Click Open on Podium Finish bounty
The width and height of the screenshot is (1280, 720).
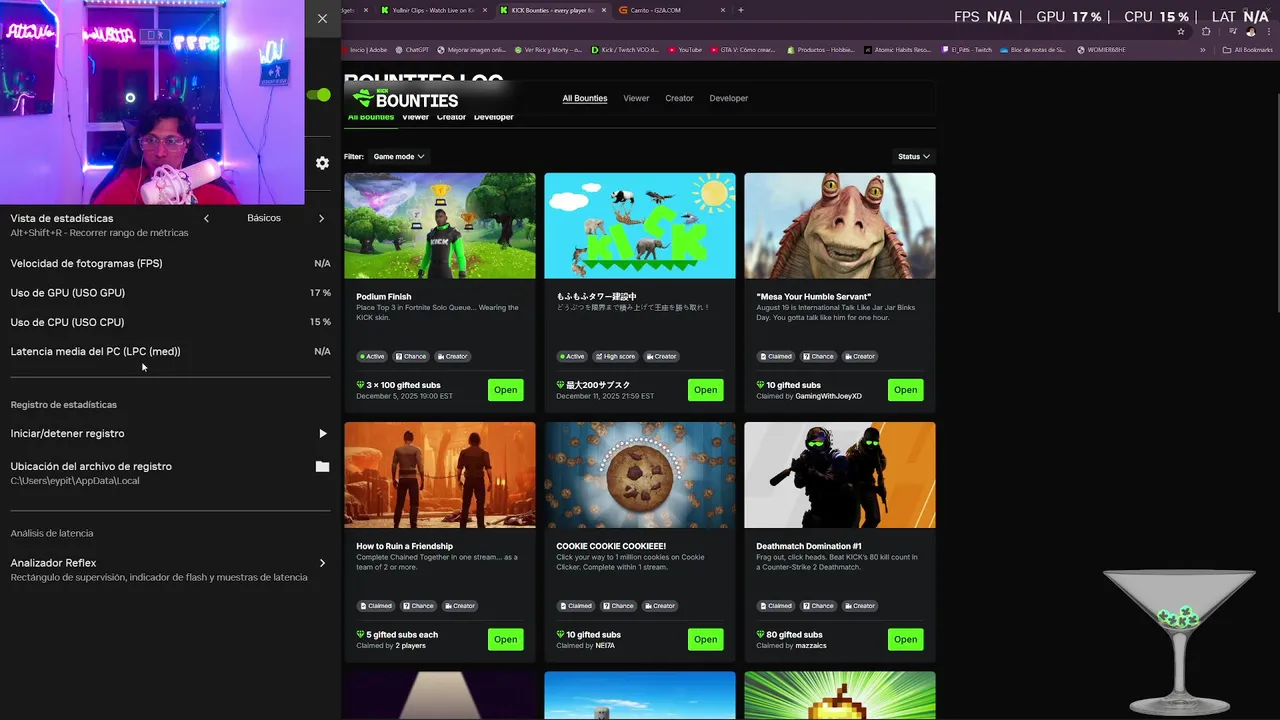(x=506, y=390)
